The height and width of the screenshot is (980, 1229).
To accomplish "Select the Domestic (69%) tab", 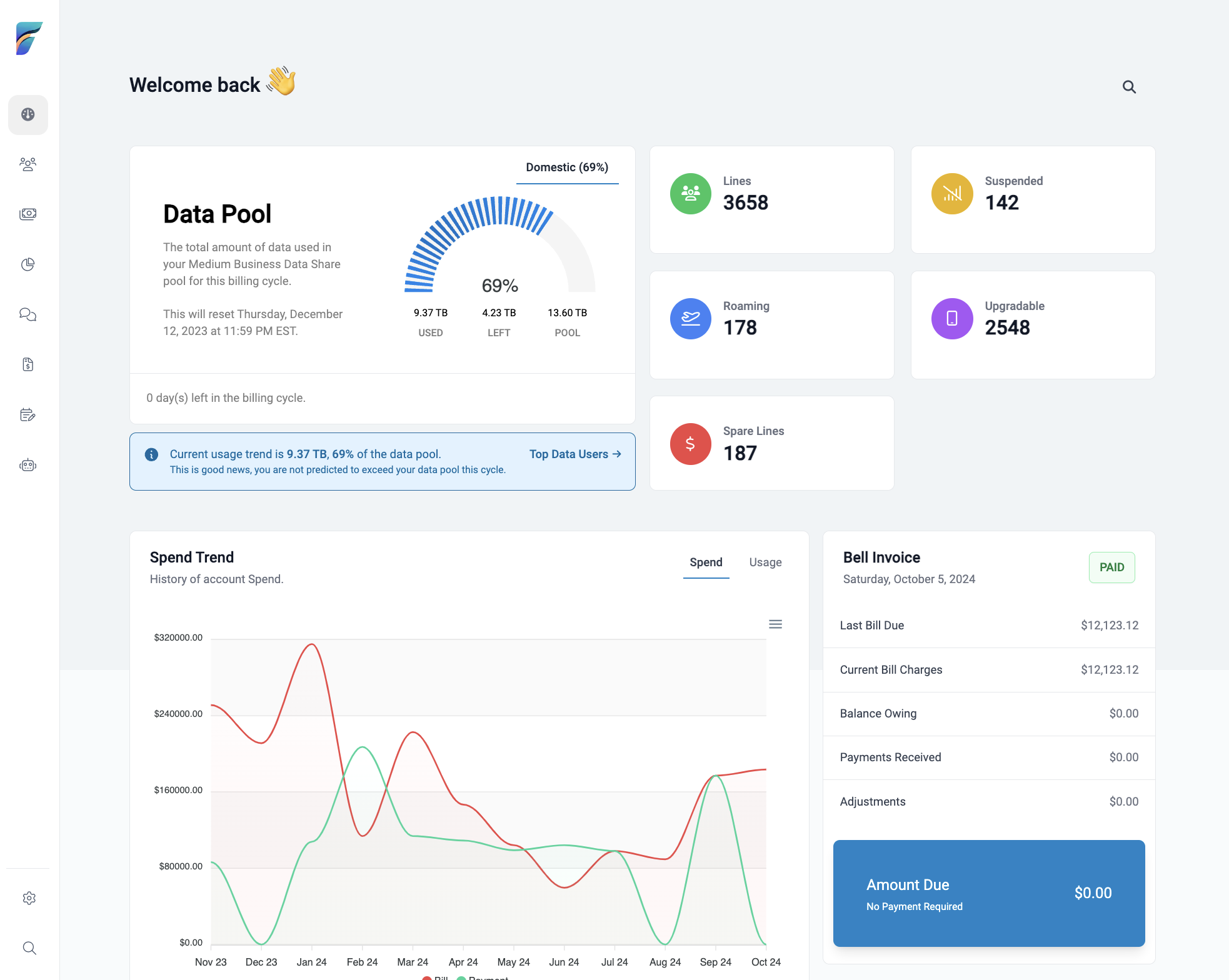I will [567, 167].
